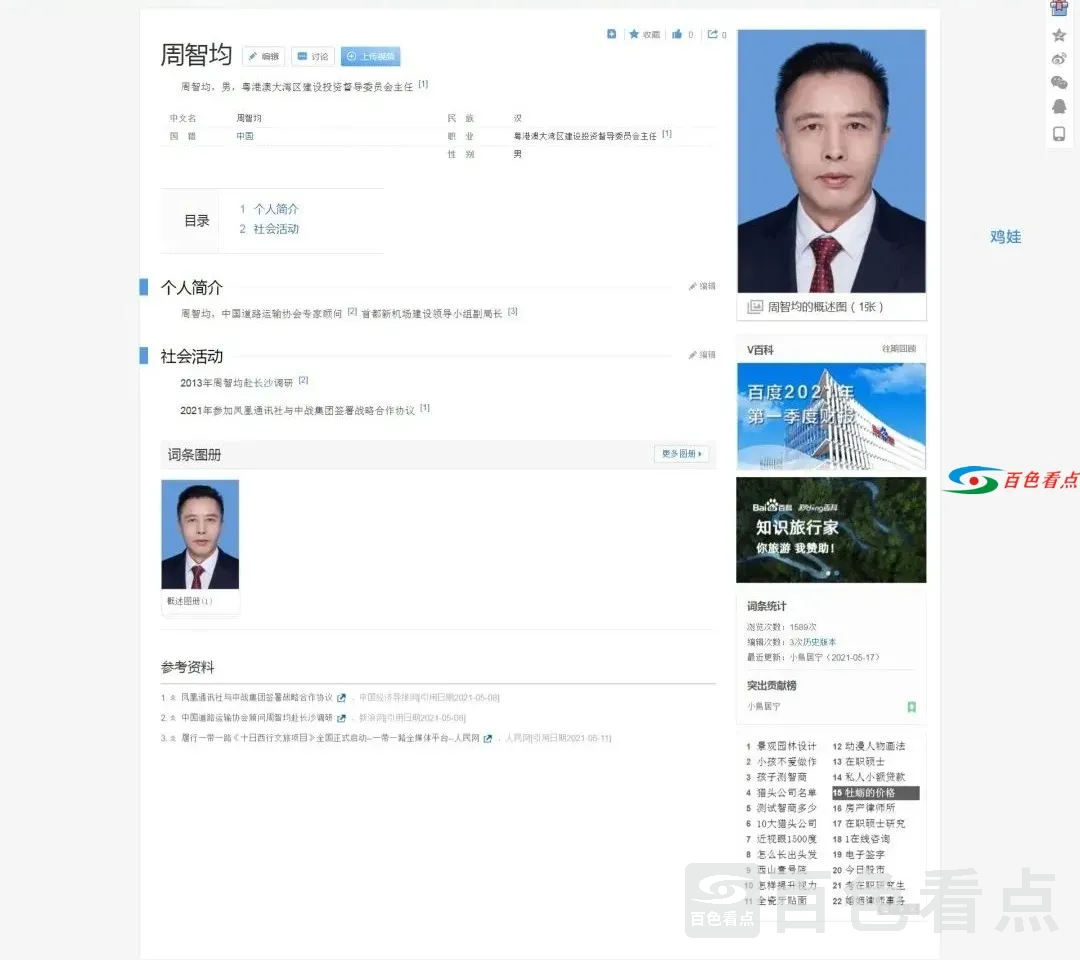Open the 概述图册 album thumbnail
The image size is (1080, 960).
pos(200,535)
